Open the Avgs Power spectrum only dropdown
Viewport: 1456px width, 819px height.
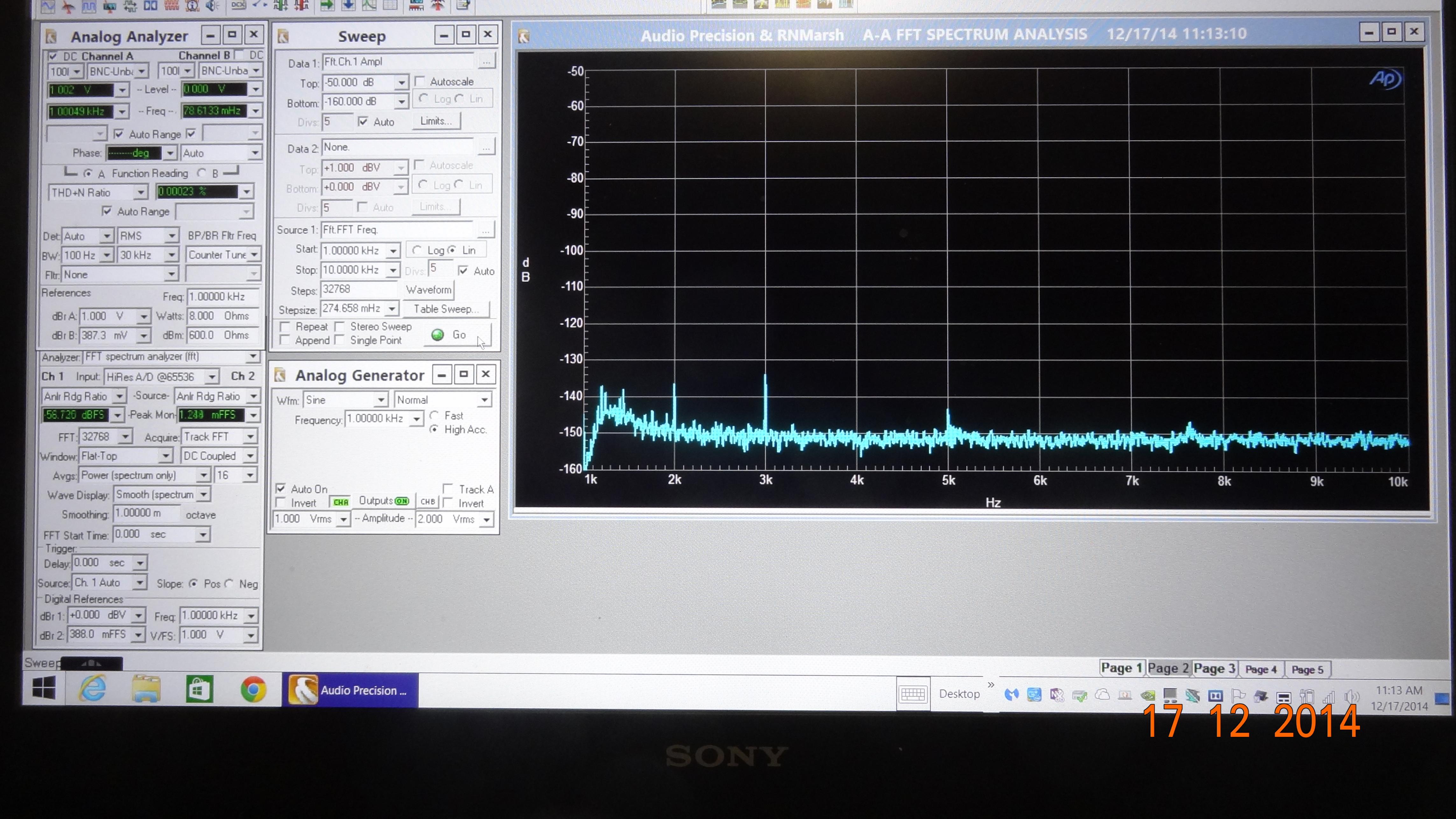203,475
